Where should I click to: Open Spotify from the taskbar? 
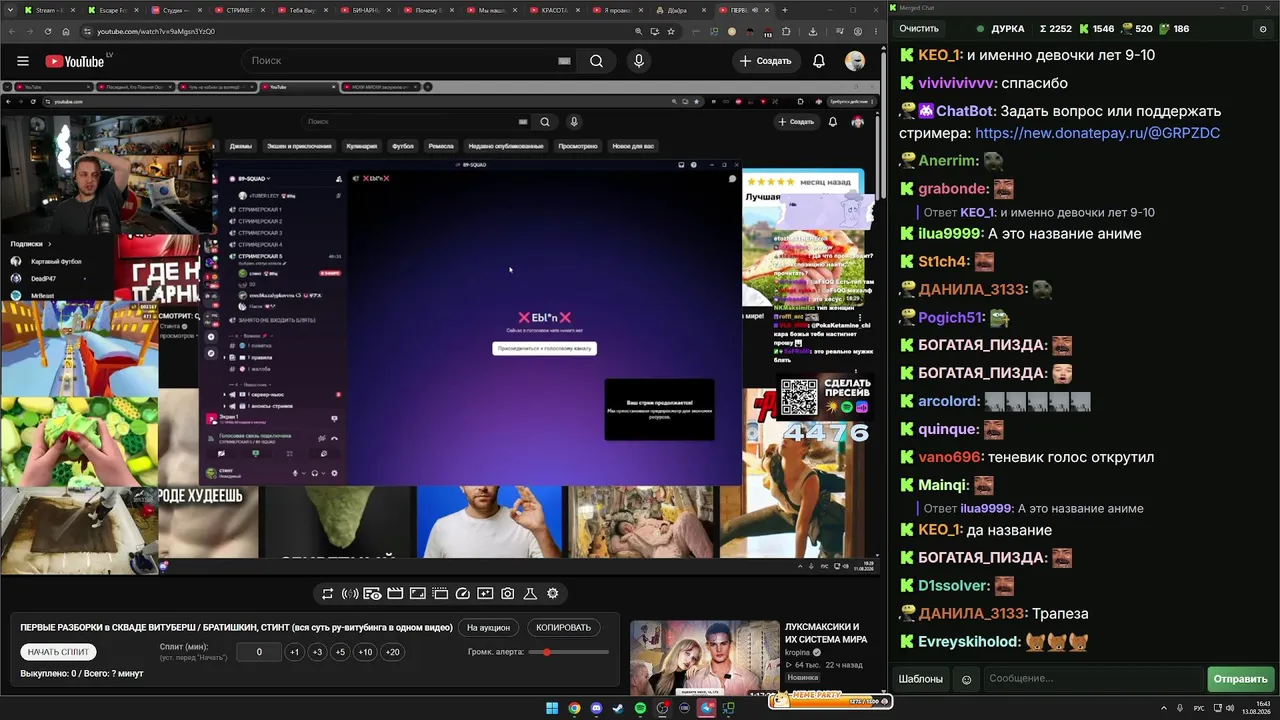(x=641, y=709)
